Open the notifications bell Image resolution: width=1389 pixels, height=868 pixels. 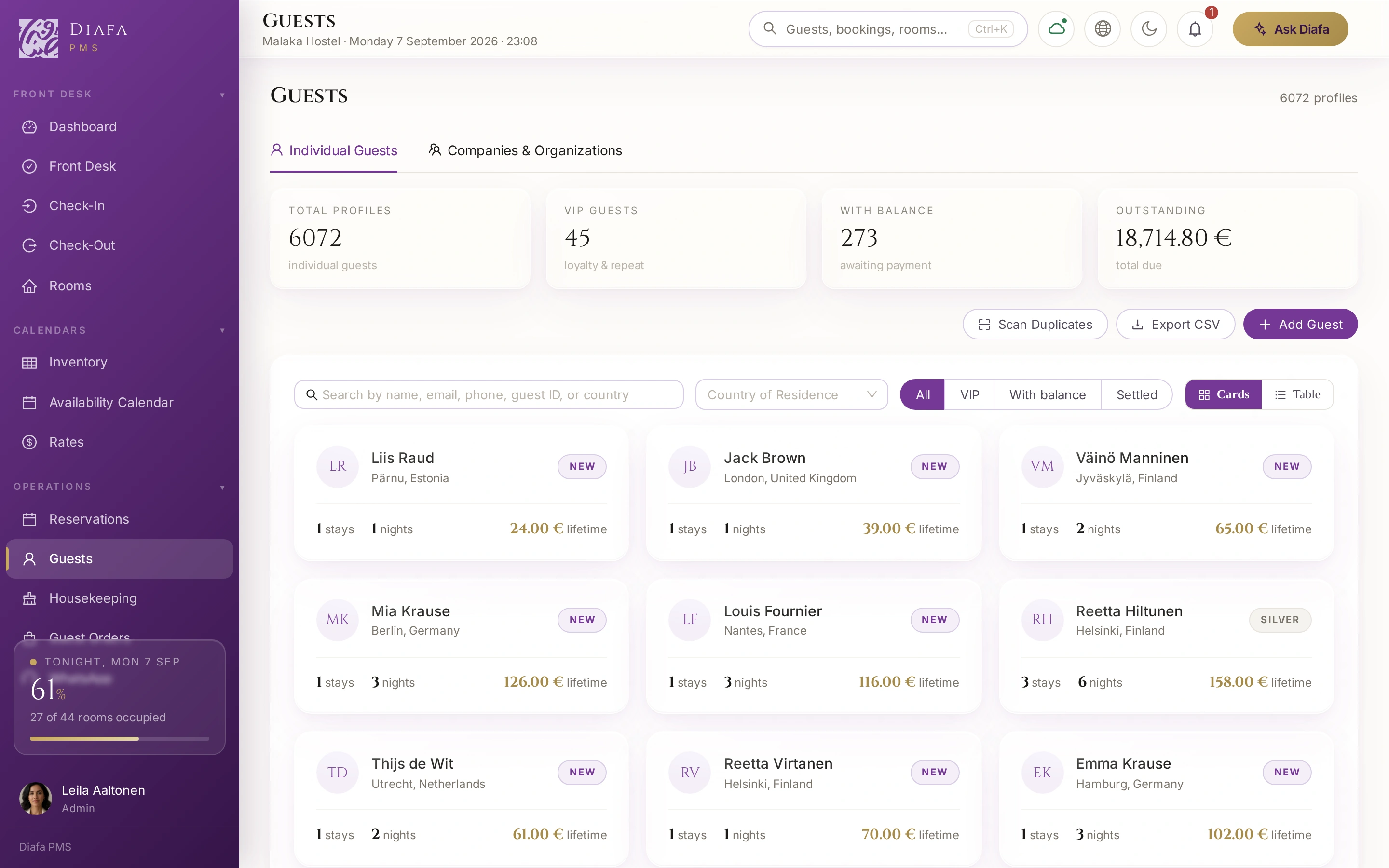[1195, 29]
